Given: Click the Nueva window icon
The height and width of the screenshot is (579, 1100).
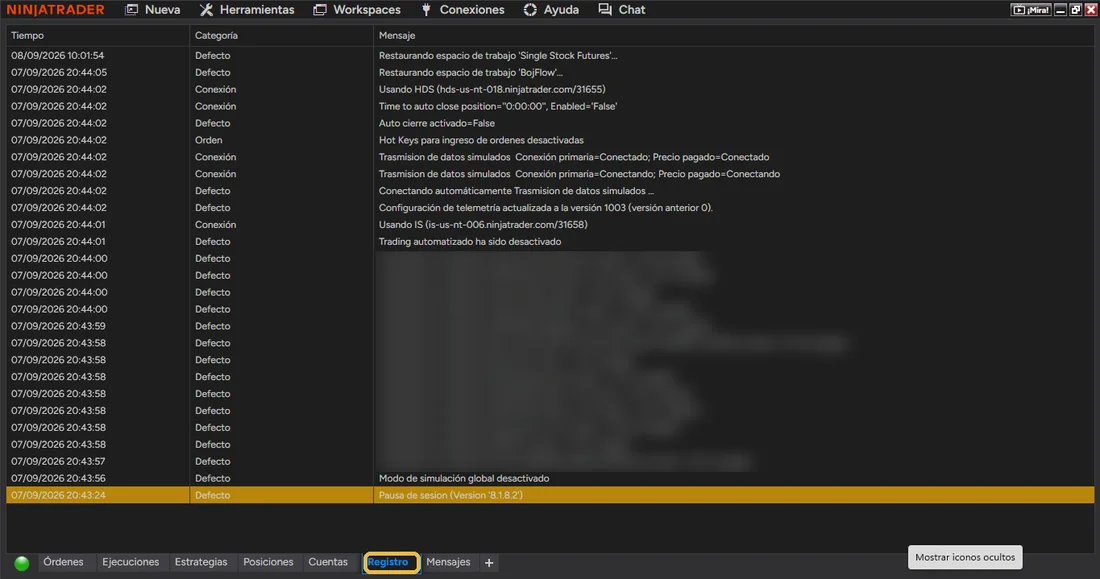Looking at the screenshot, I should point(131,10).
